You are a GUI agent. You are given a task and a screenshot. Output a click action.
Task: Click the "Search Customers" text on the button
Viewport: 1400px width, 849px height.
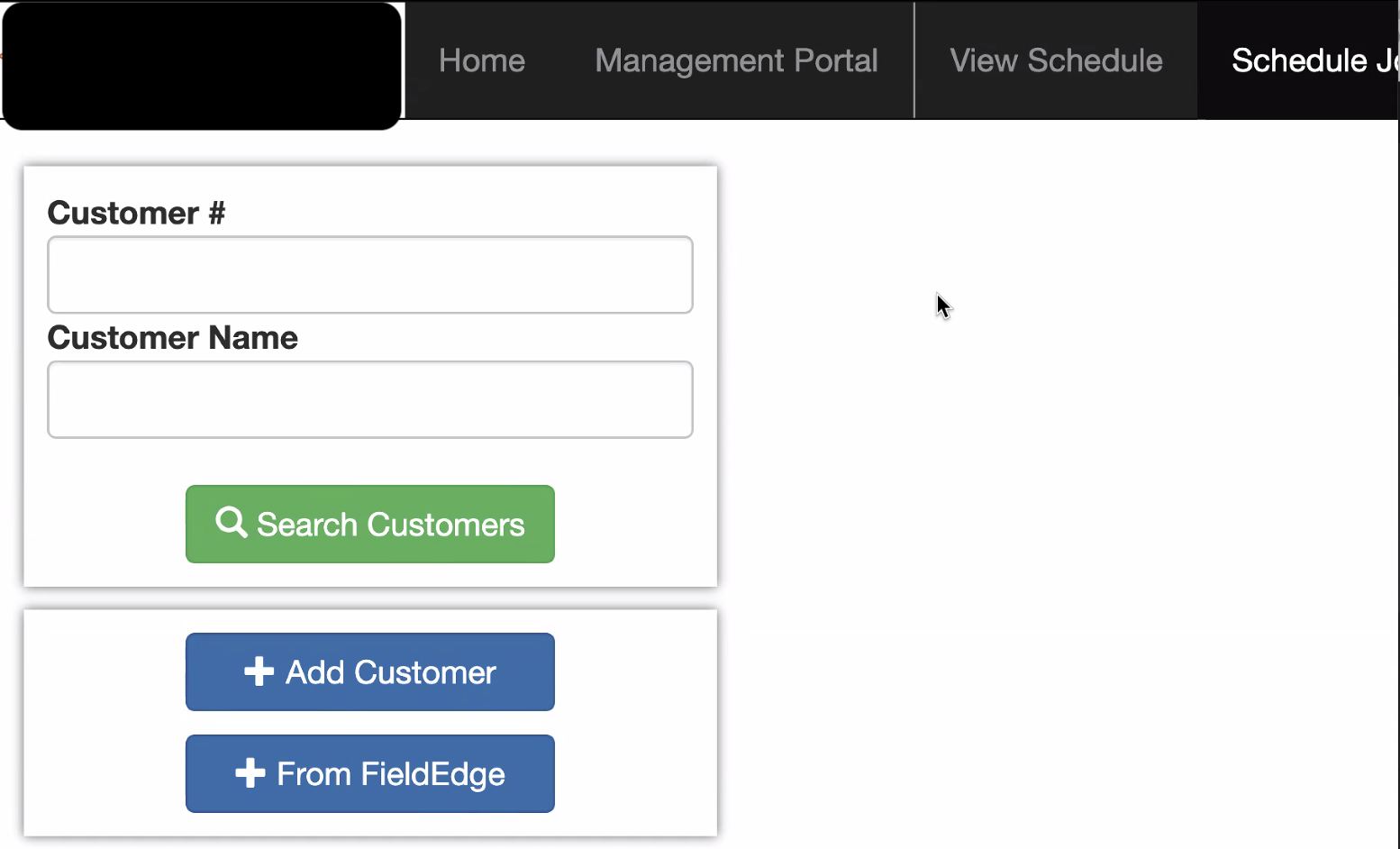(x=390, y=525)
